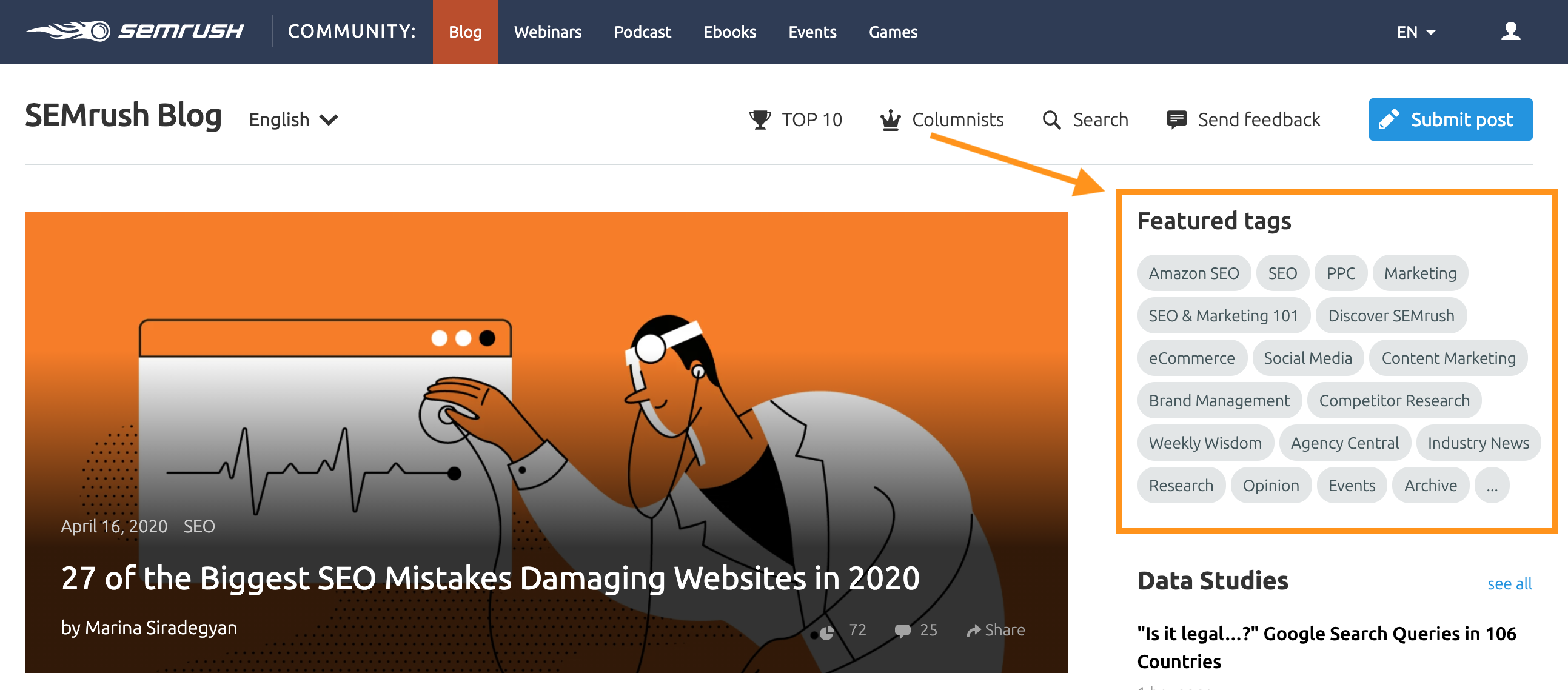Click the Search magnifier icon
Viewport: 1568px width, 690px height.
click(1051, 120)
